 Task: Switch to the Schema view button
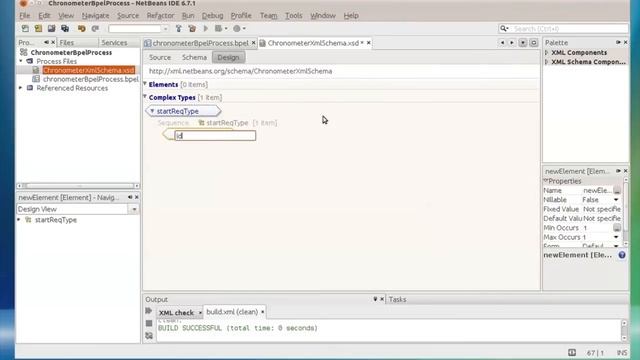(x=194, y=58)
